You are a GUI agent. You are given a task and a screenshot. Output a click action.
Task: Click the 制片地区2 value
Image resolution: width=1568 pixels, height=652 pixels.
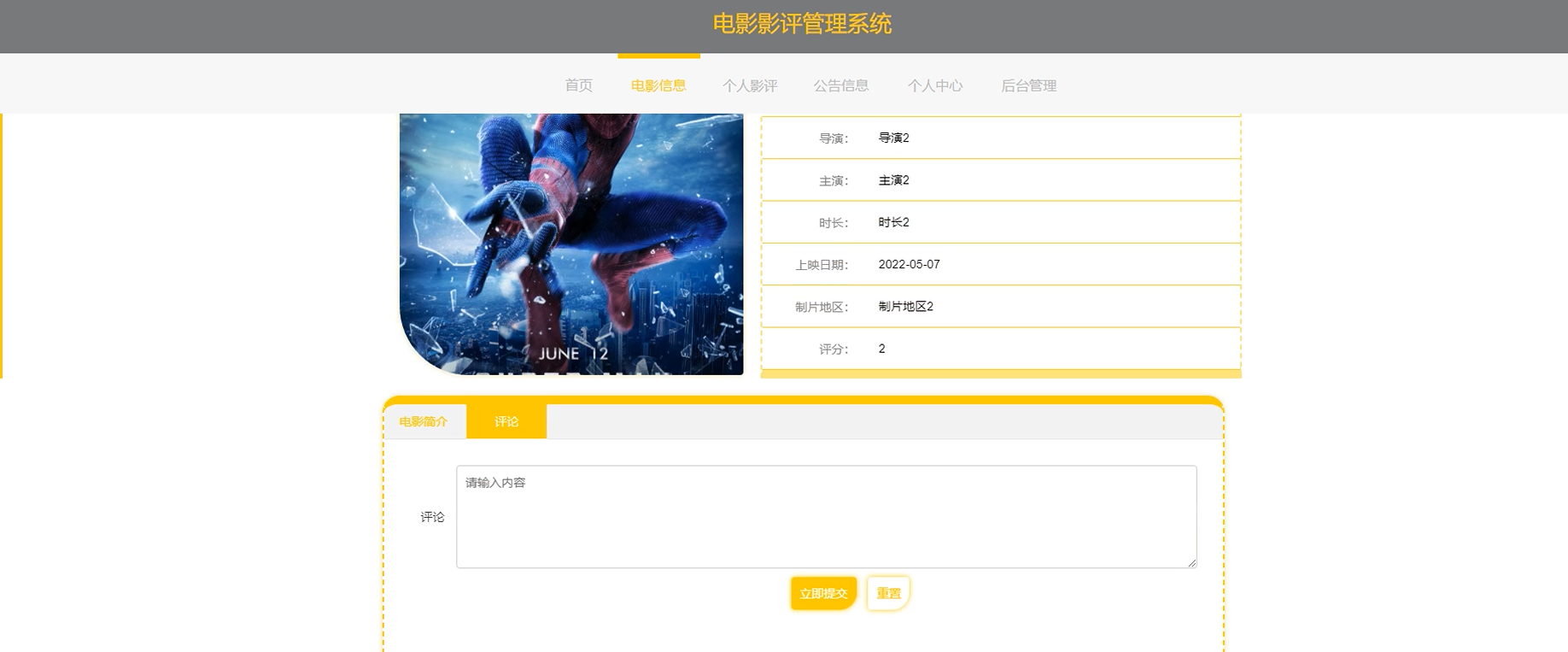905,307
